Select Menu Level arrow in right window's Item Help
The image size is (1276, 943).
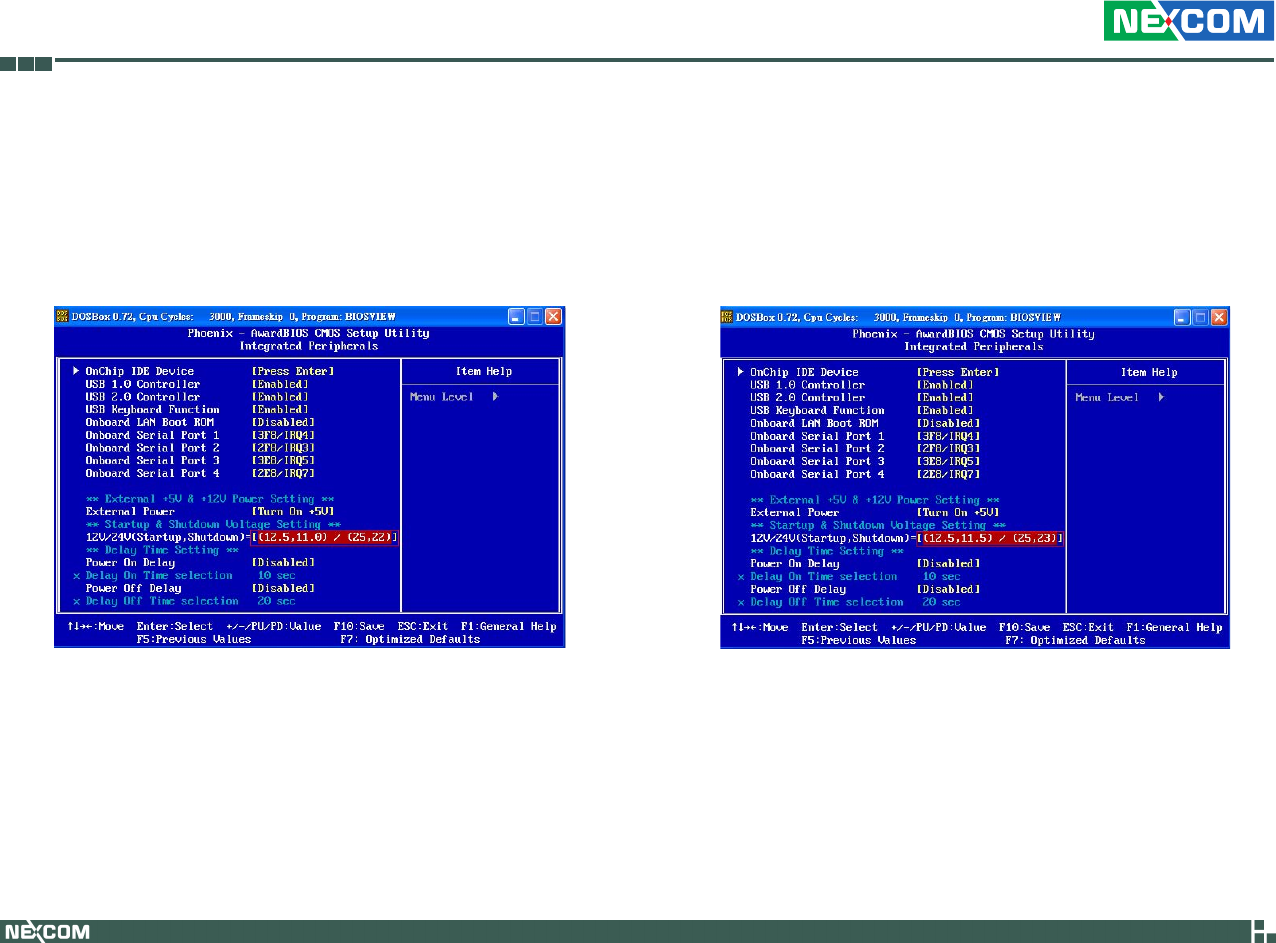pyautogui.click(x=1160, y=398)
